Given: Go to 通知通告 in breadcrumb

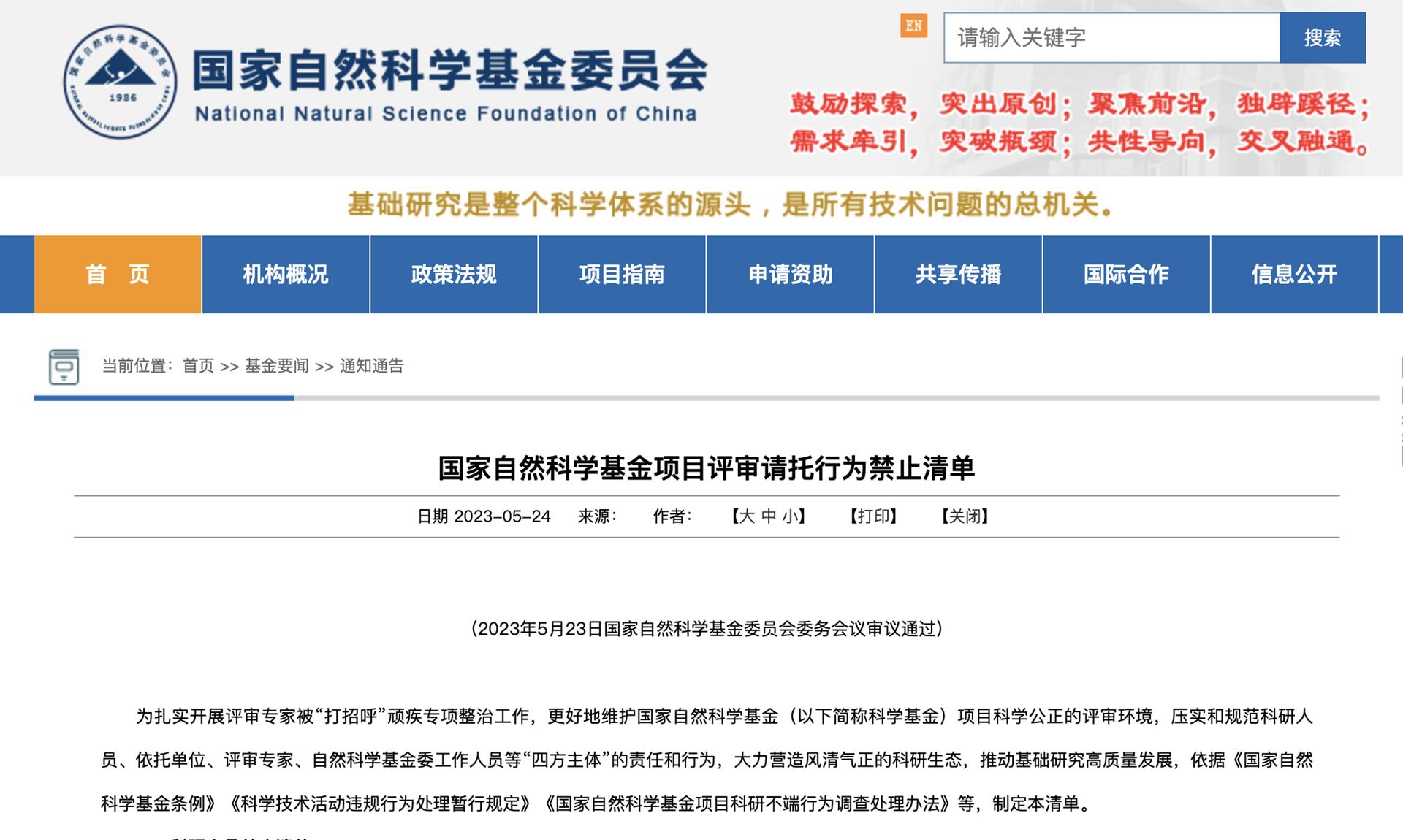Looking at the screenshot, I should 371,366.
